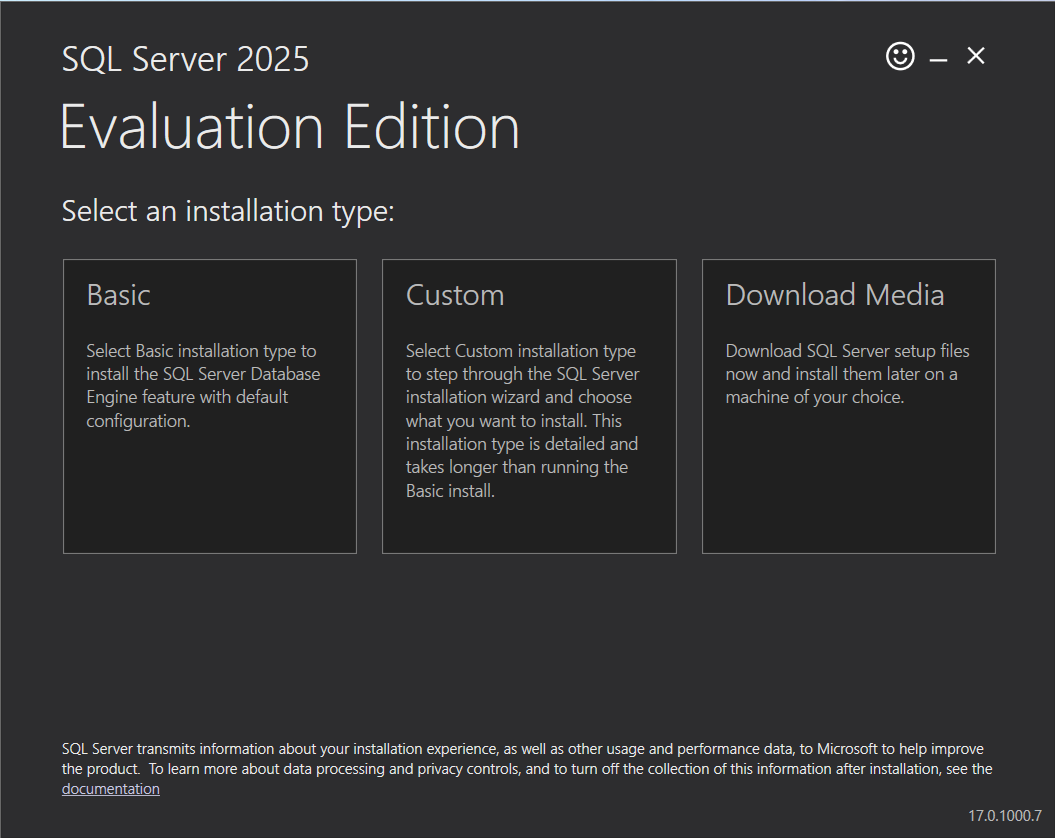Click the Basic tile description text
Image resolution: width=1055 pixels, height=838 pixels.
[x=202, y=385]
